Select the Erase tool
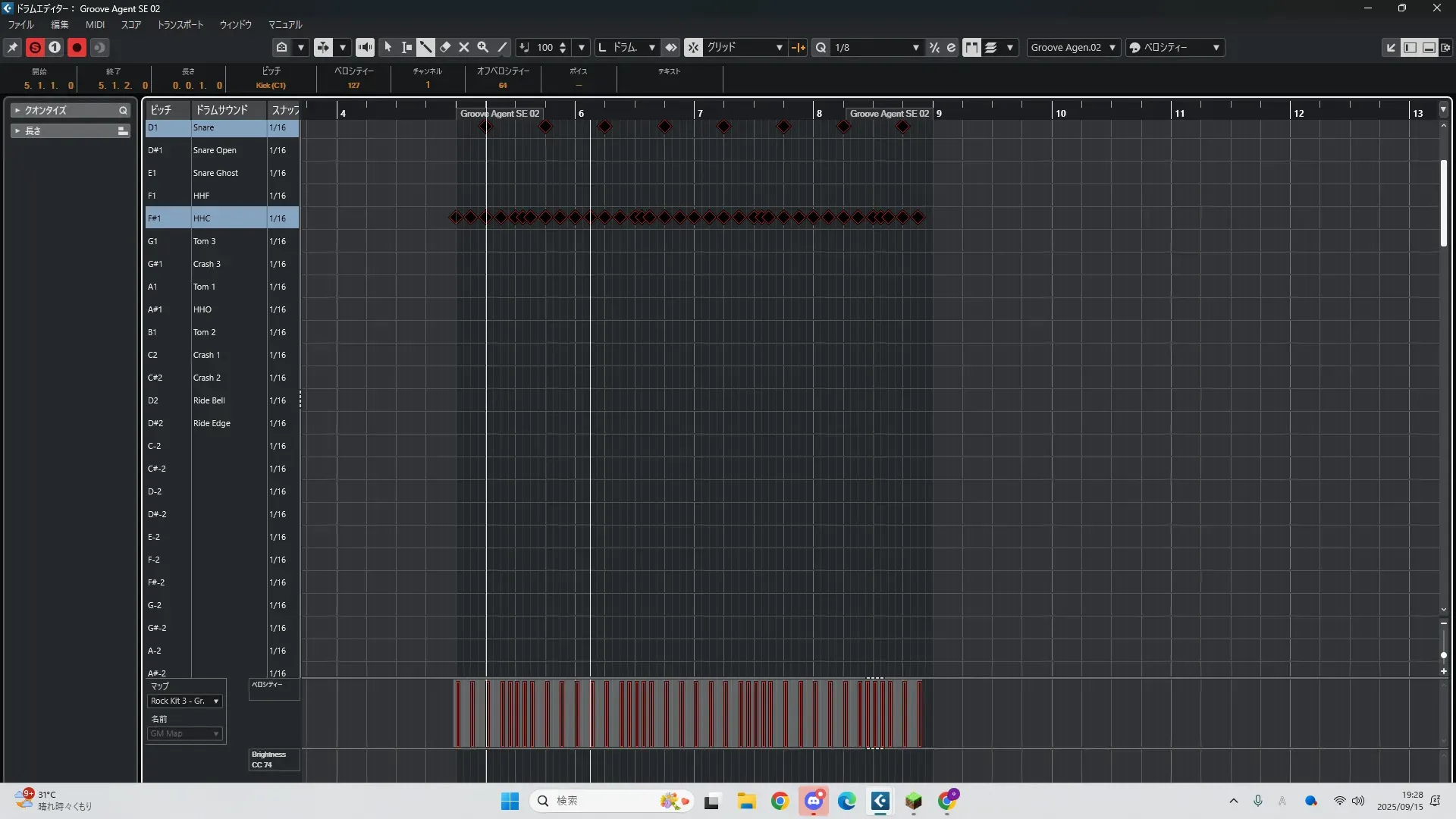1456x819 pixels. pyautogui.click(x=445, y=48)
